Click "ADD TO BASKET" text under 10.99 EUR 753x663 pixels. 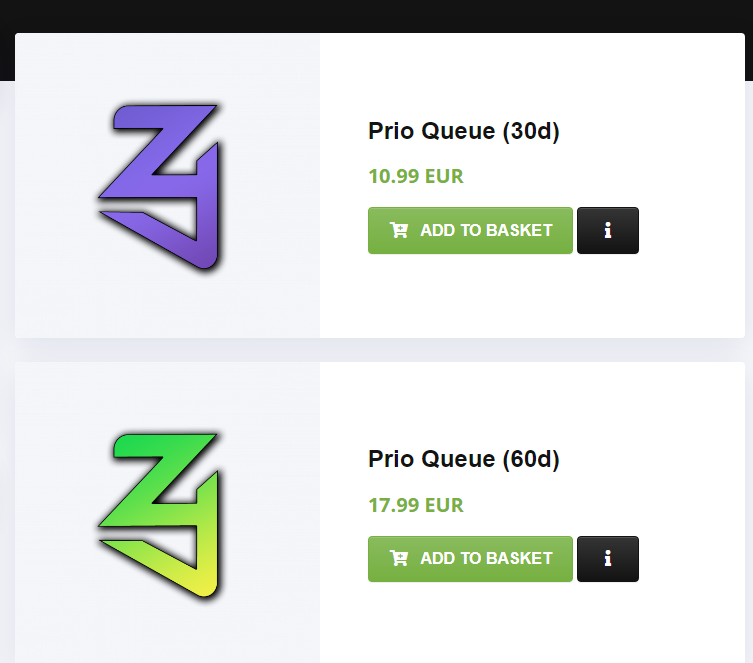tap(486, 231)
